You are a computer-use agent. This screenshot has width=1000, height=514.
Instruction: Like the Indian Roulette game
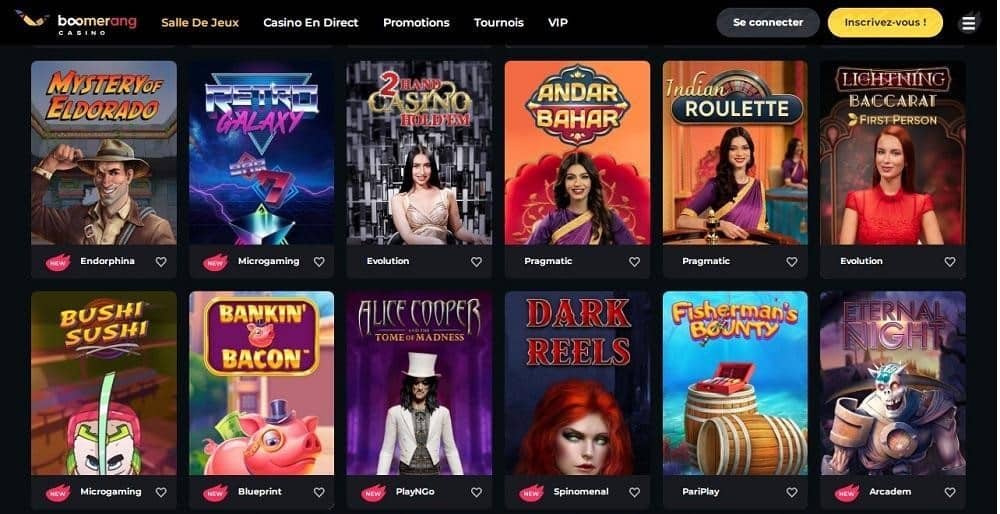click(791, 261)
